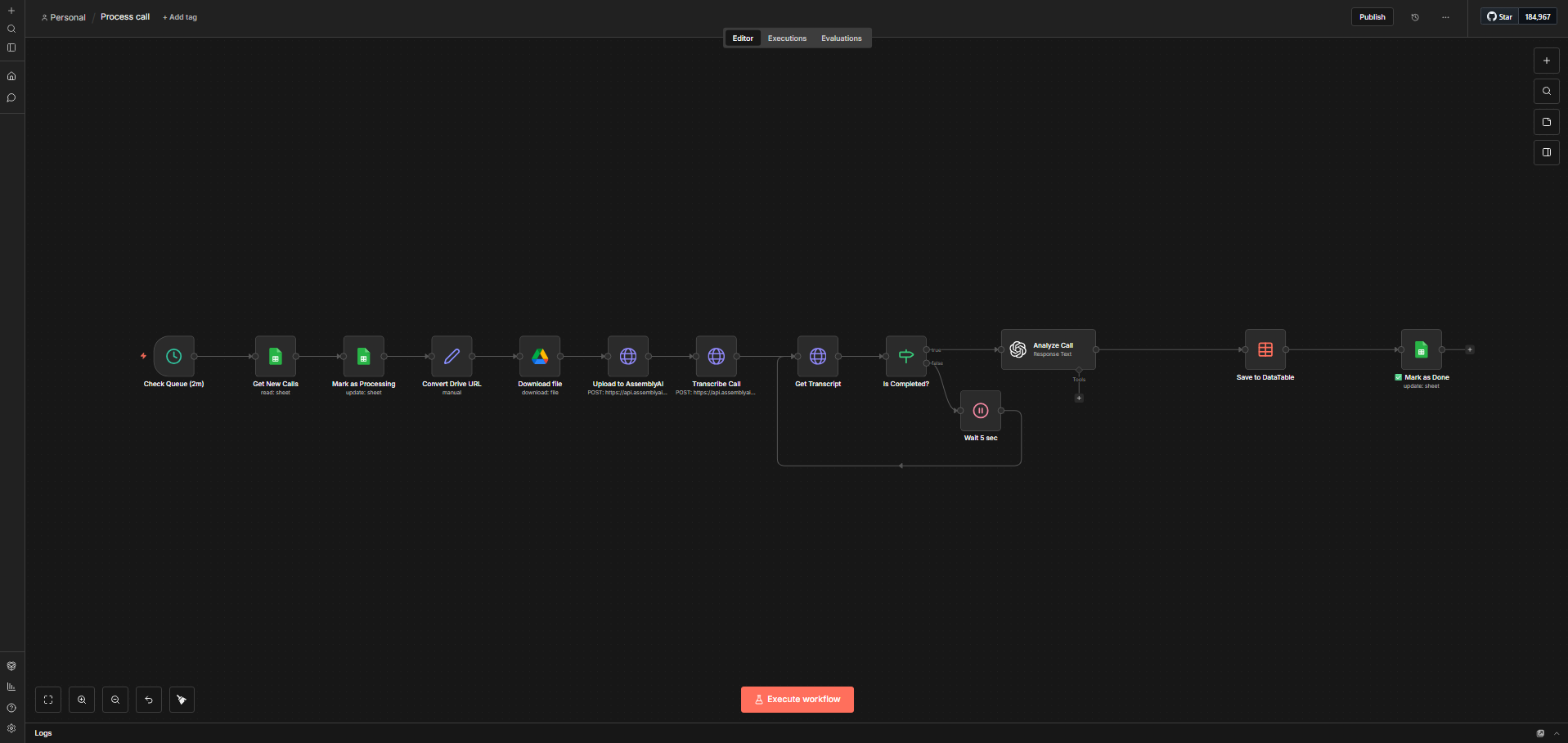The height and width of the screenshot is (743, 1568).
Task: Pop out logs panel icon
Action: coord(1540,733)
